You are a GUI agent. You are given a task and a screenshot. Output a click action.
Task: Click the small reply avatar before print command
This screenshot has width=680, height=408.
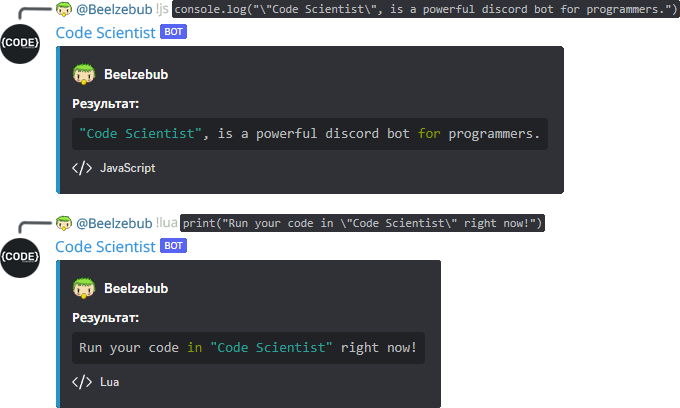point(64,222)
